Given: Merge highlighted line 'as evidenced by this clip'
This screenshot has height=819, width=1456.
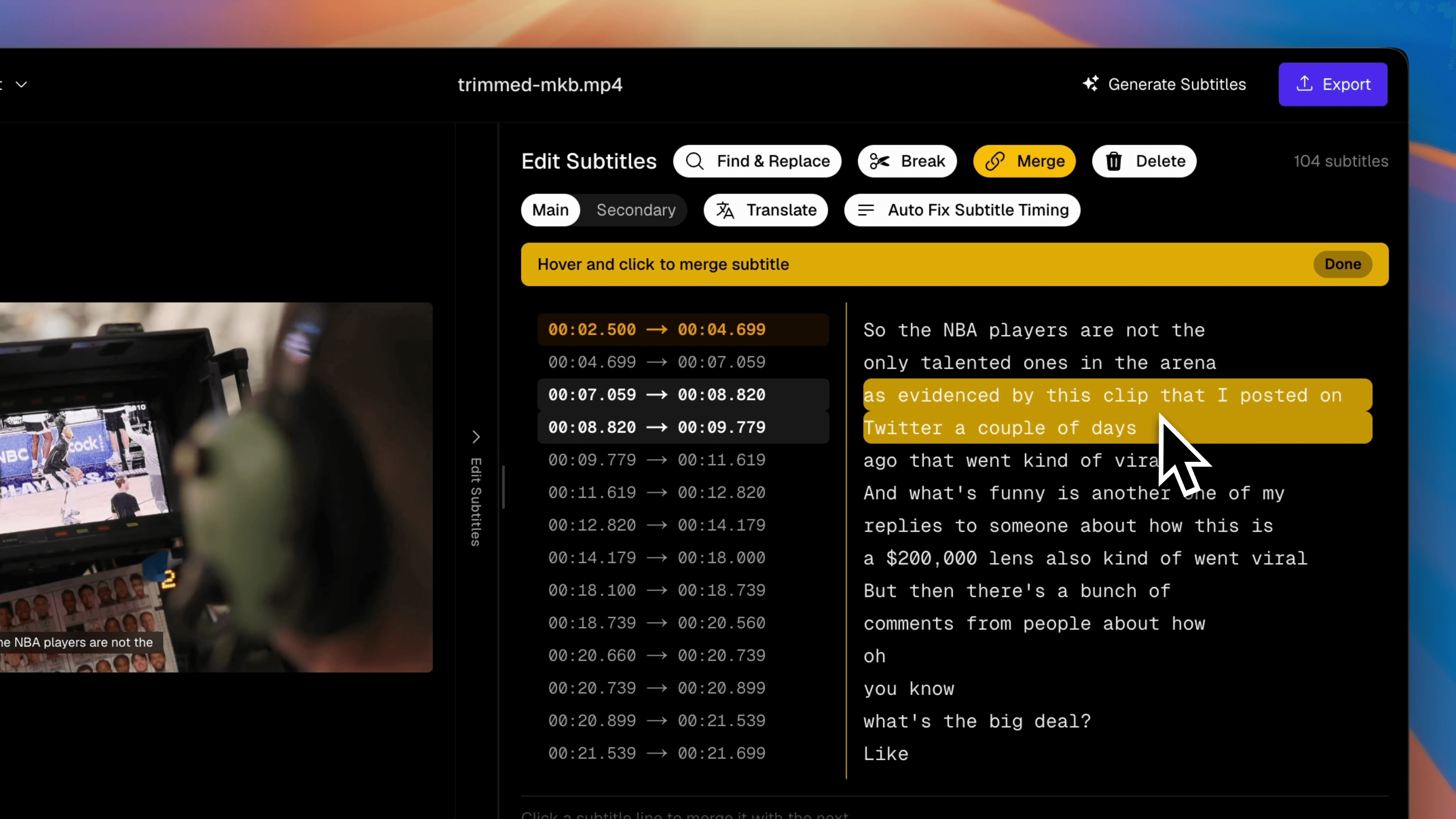Looking at the screenshot, I should pos(1117,394).
